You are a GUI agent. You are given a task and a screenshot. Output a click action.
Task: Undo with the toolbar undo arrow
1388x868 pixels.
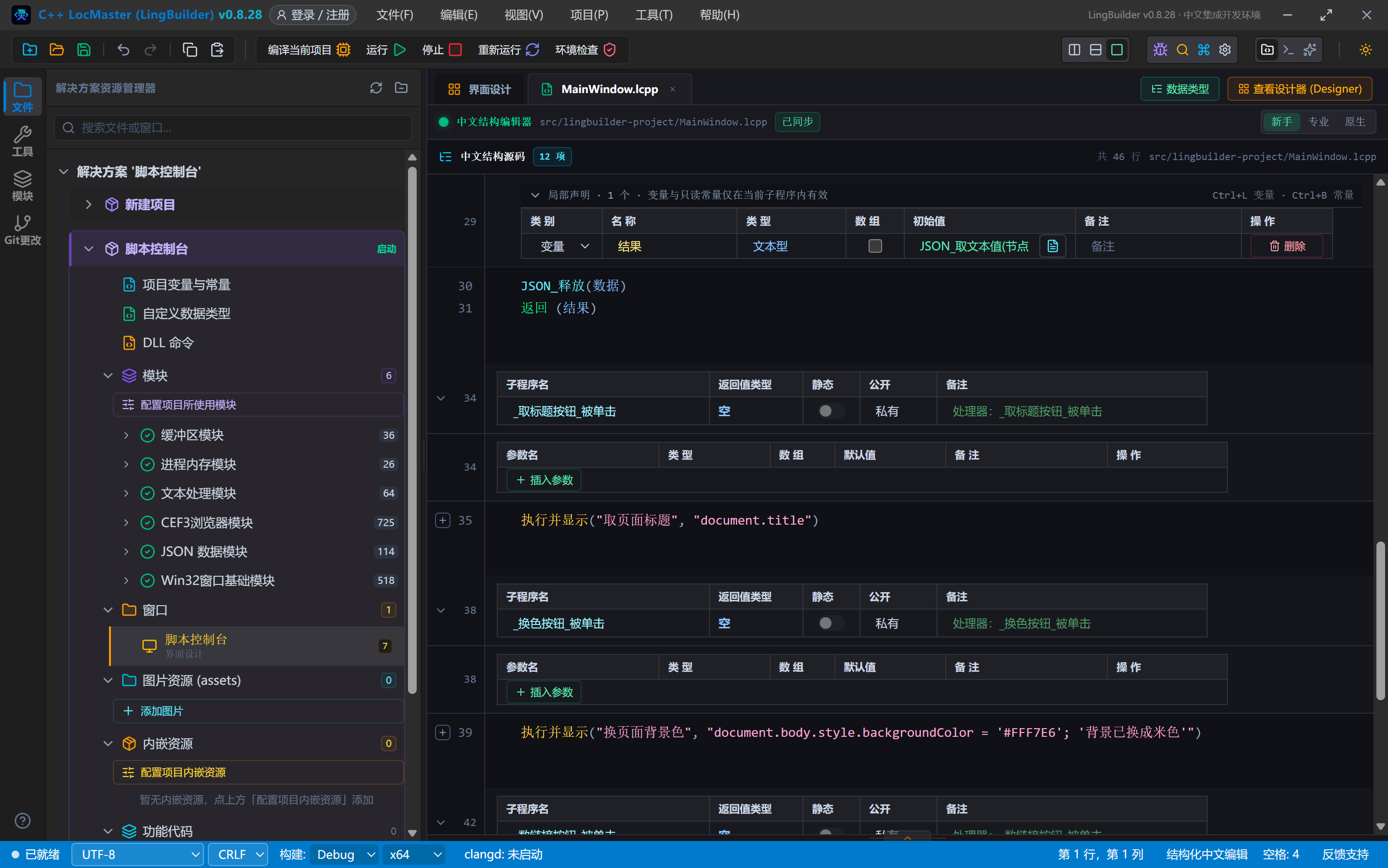point(123,50)
